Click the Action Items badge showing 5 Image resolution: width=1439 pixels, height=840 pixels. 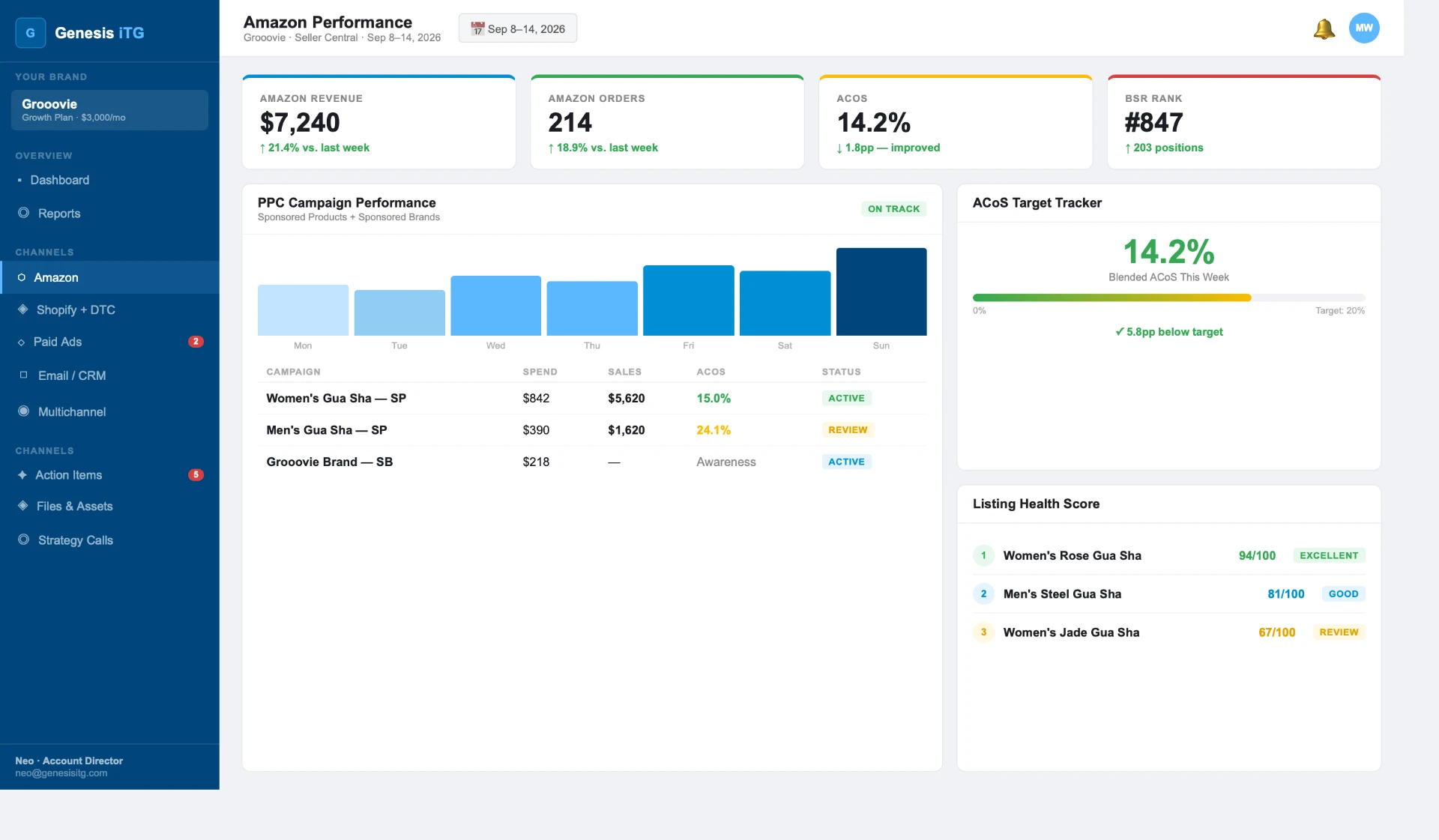tap(196, 474)
